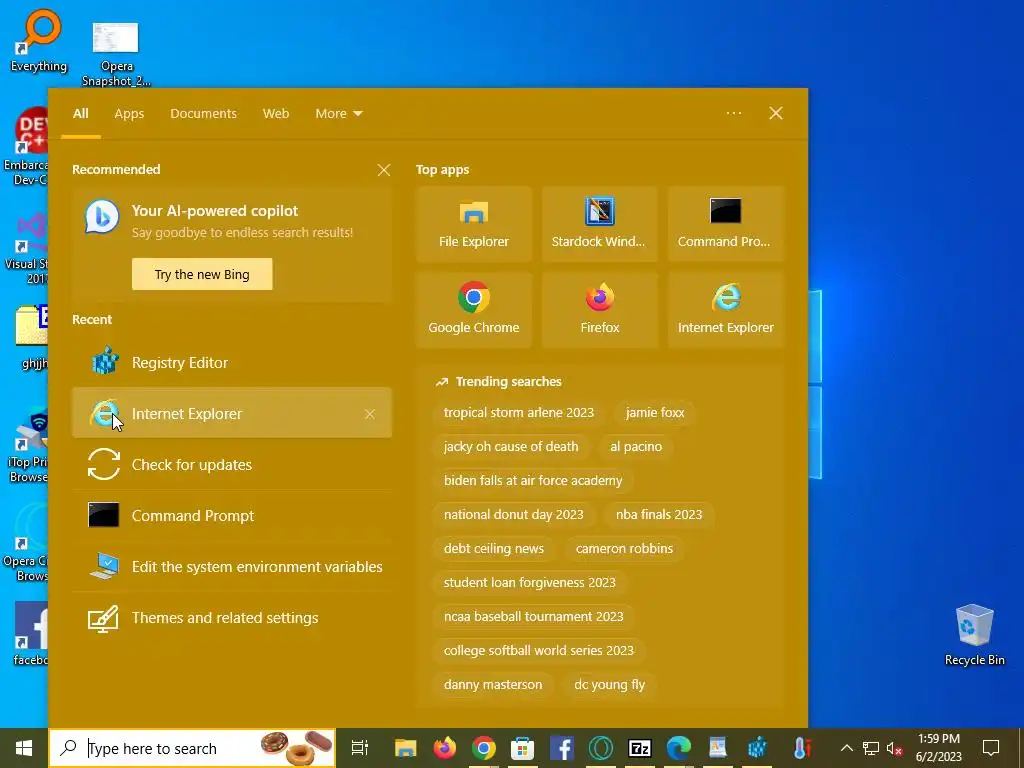Open network tray icon
The image size is (1024, 768).
coord(871,748)
